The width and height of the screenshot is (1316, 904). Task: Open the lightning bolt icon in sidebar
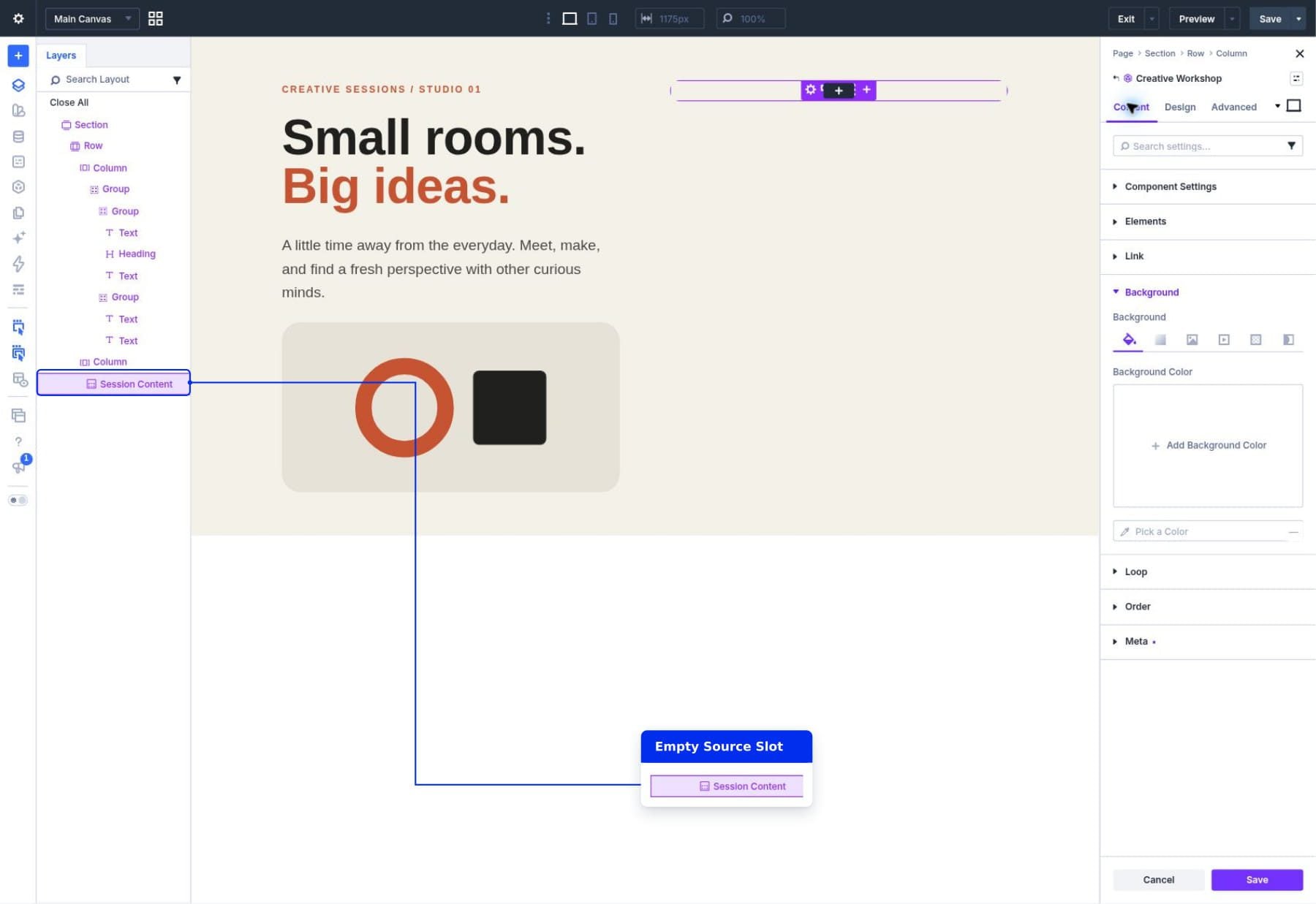click(x=18, y=264)
